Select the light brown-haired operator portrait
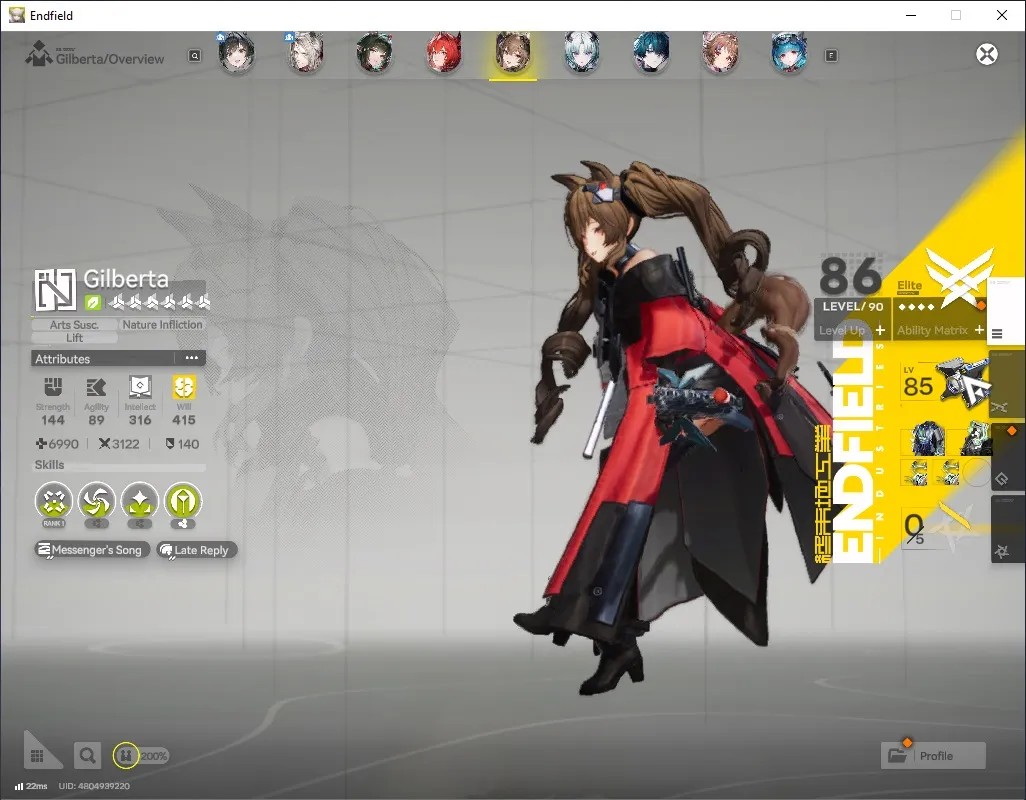This screenshot has height=800, width=1026. 720,54
